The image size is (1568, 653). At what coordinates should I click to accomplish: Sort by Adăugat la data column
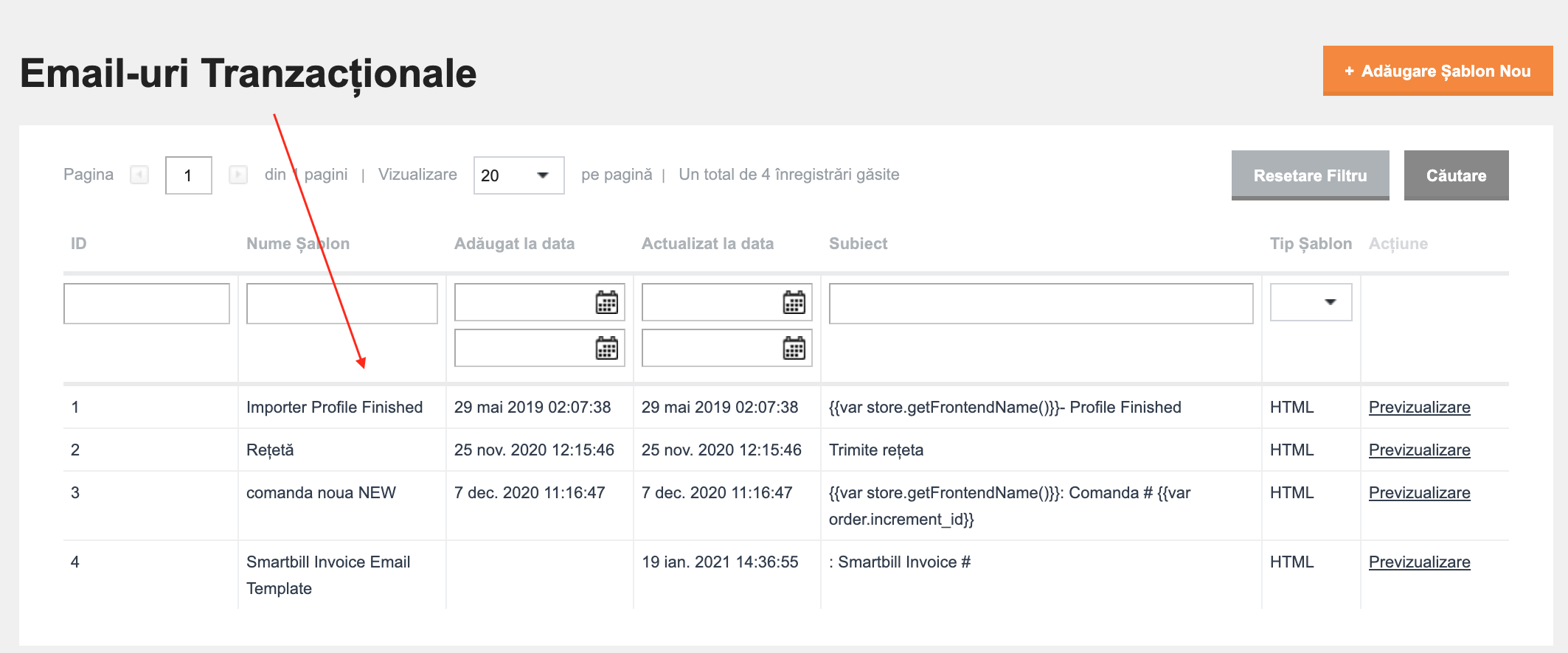[x=514, y=244]
